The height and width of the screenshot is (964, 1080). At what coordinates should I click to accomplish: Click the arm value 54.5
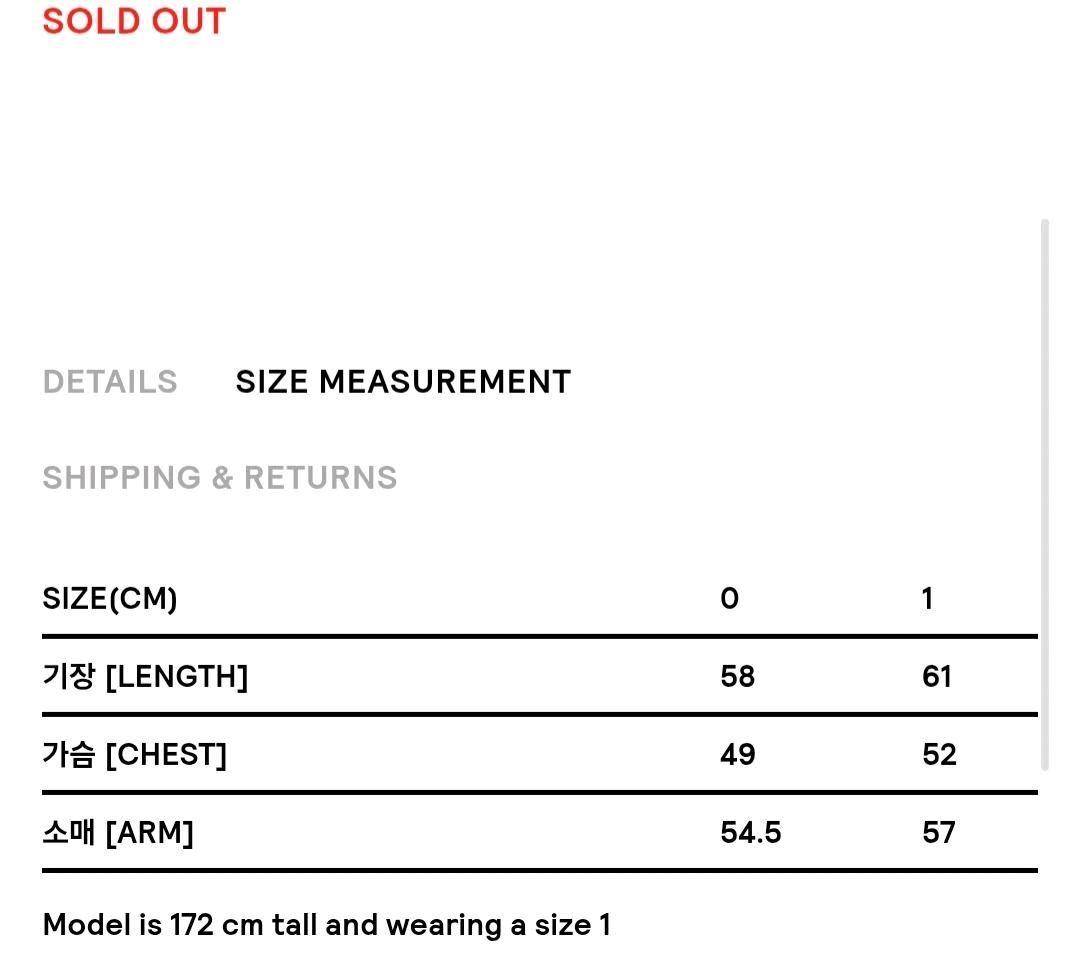point(751,832)
